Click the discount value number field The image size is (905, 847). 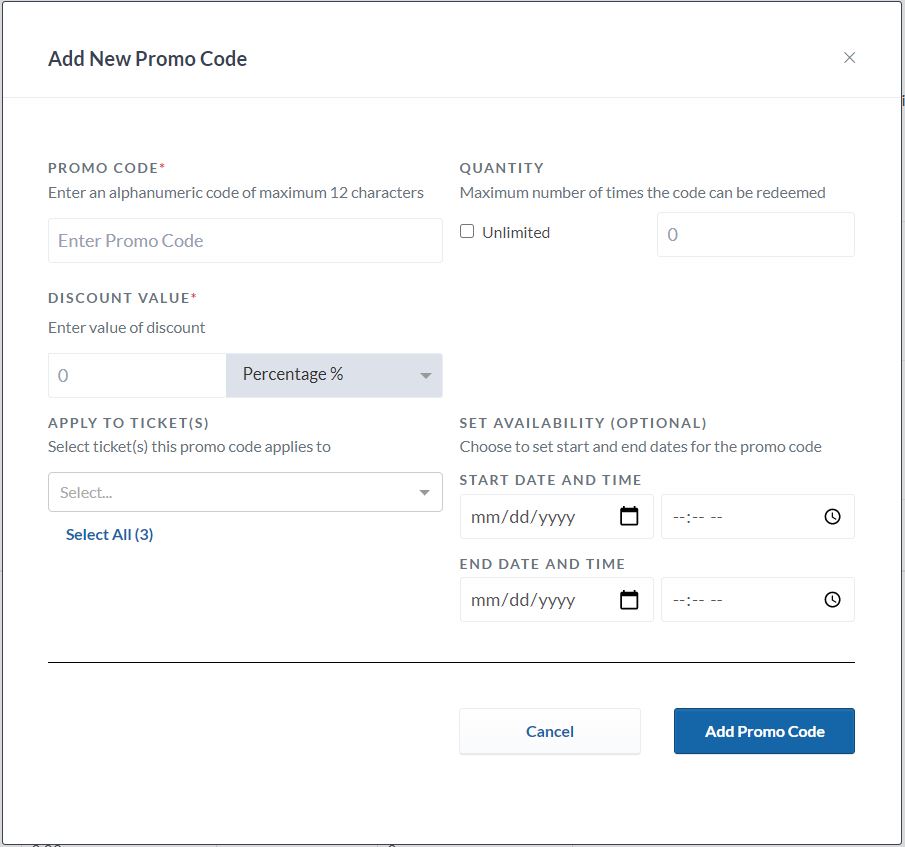[x=137, y=376]
